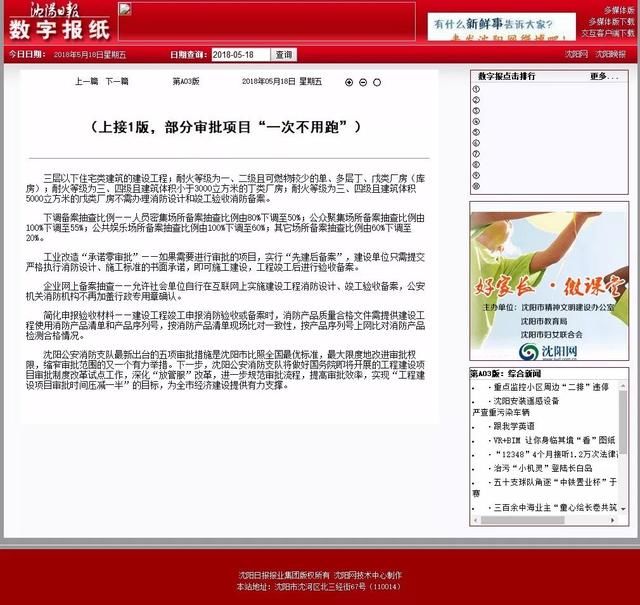Click the 第A03版: 综合新闻 section title
Screen dimensions: 640x605
tap(505, 374)
